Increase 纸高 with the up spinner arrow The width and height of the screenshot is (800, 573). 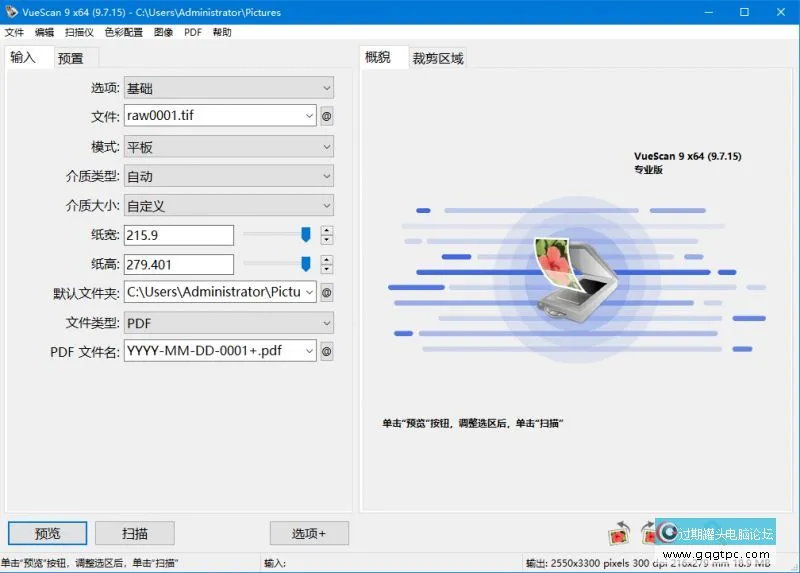click(327, 260)
